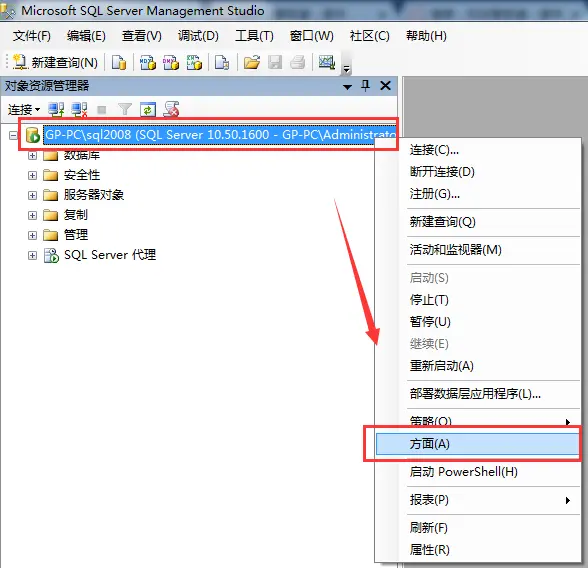Expand the 数据库 folder node

coord(33,155)
